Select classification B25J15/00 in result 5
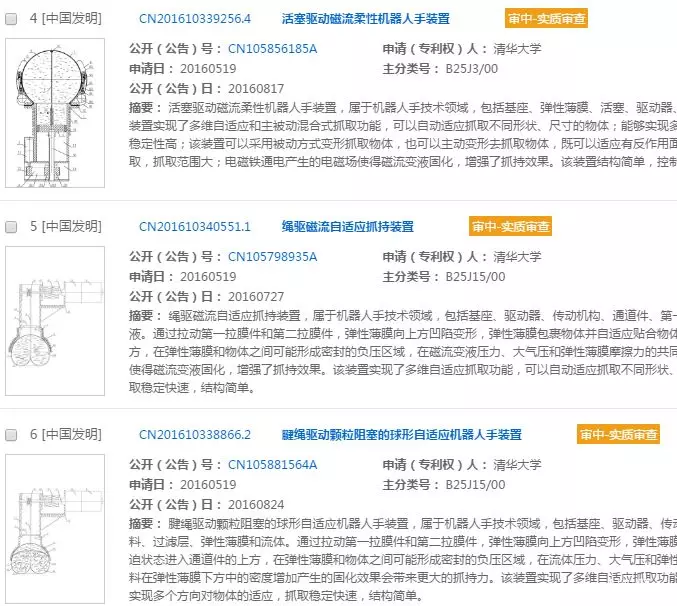The image size is (677, 606). tap(475, 277)
